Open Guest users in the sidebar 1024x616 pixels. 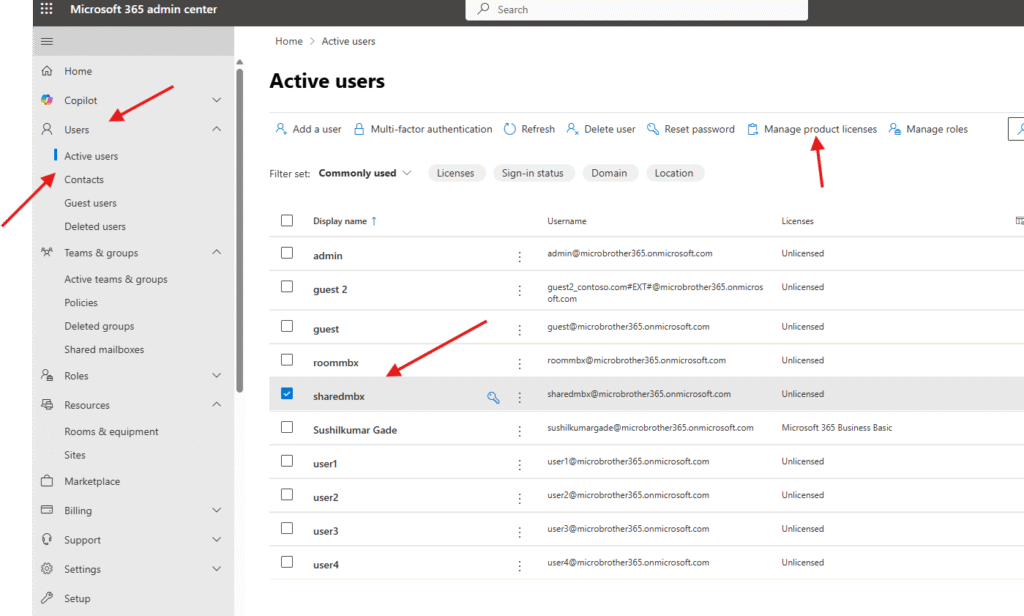coord(90,203)
